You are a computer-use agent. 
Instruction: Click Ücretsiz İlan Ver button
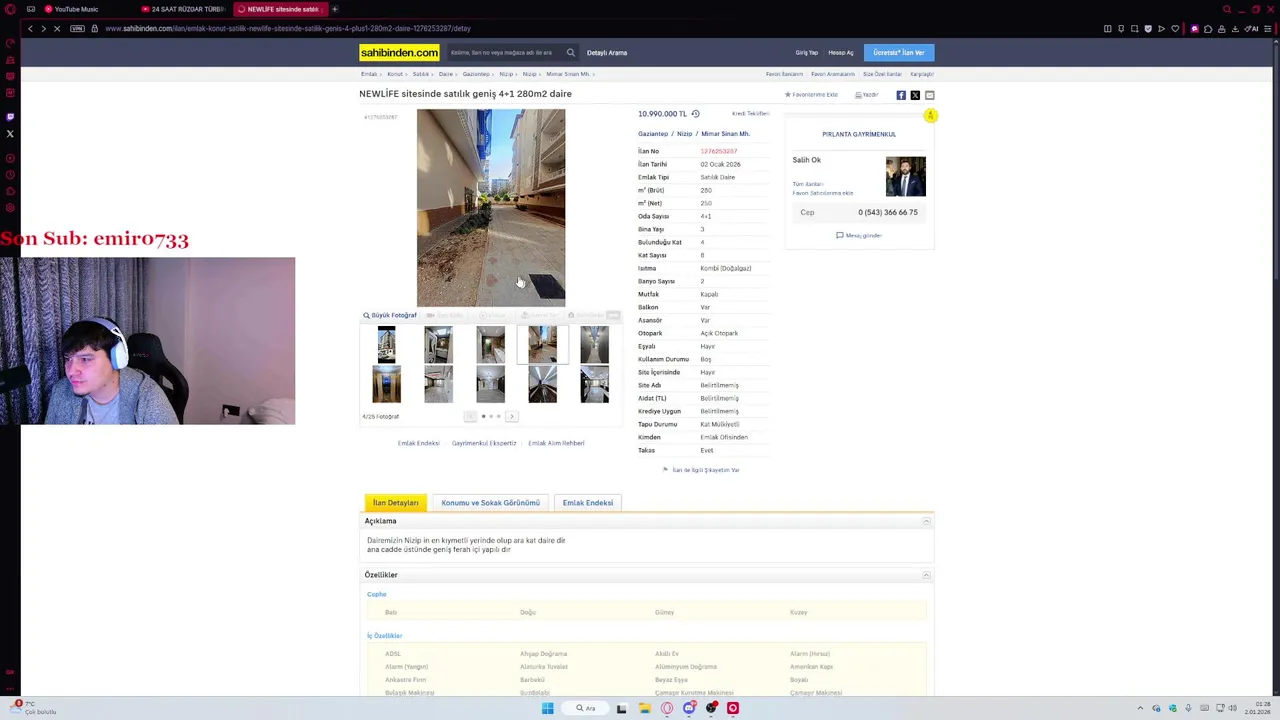[x=898, y=52]
